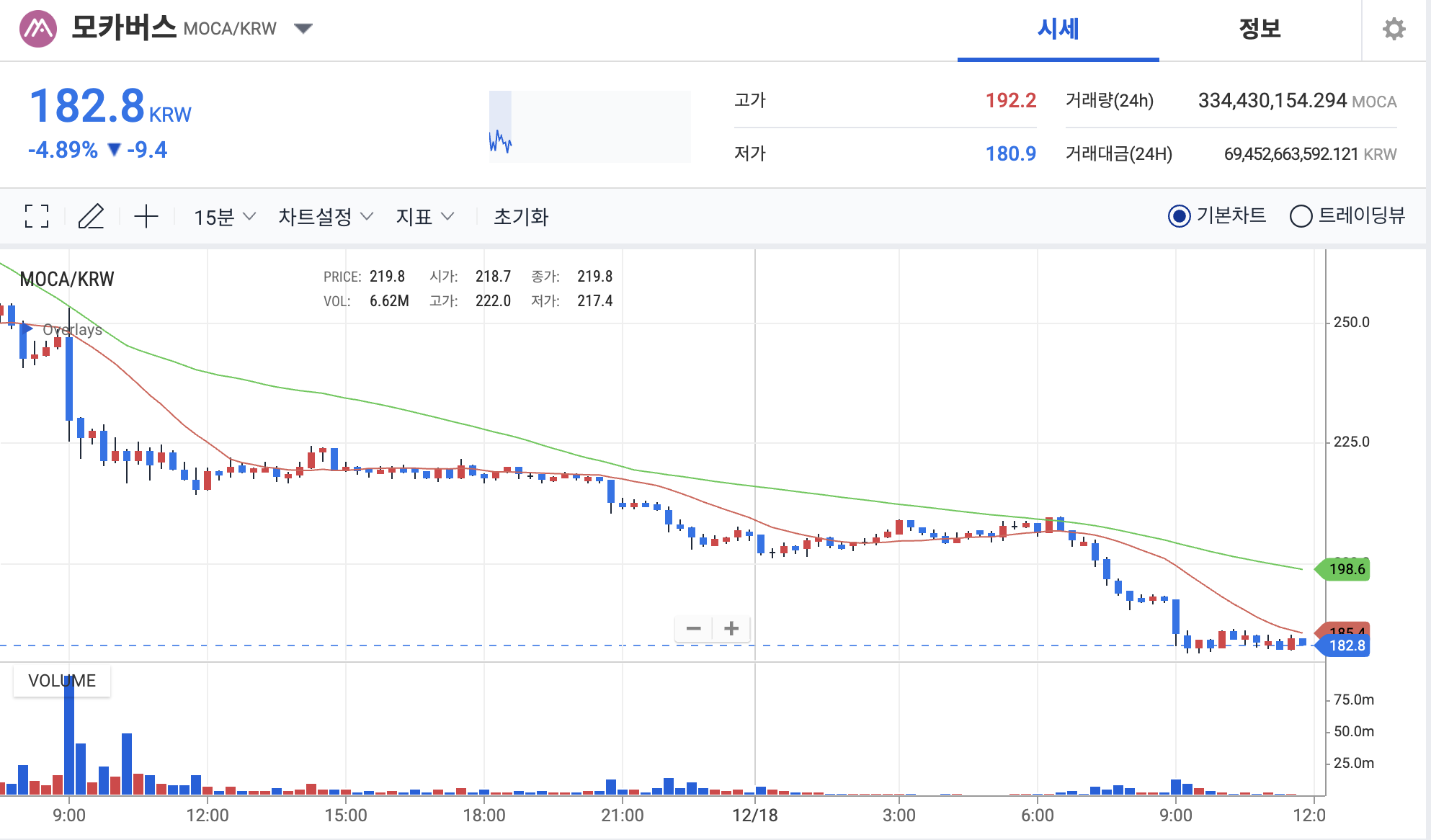Screen dimensions: 1431x840
Task: Click the mini price sparkline thumbnail
Action: click(x=589, y=126)
